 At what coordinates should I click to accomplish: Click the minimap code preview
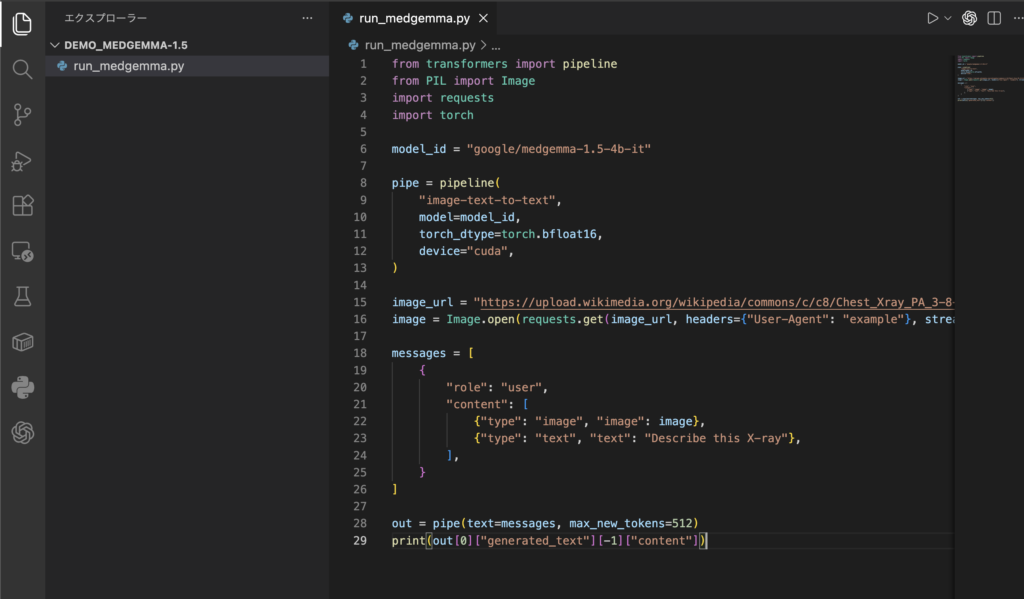click(x=977, y=80)
